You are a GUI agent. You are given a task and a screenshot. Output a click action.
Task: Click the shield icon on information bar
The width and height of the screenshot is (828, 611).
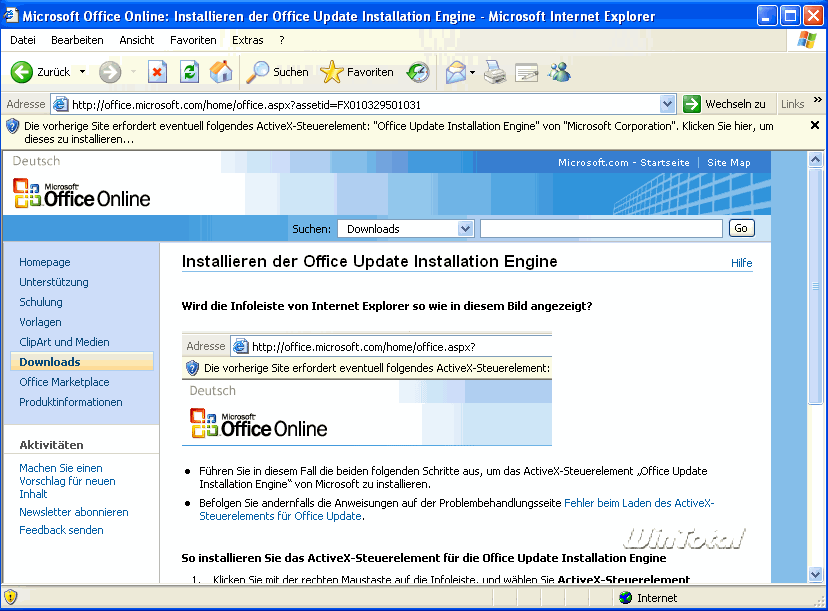12,126
